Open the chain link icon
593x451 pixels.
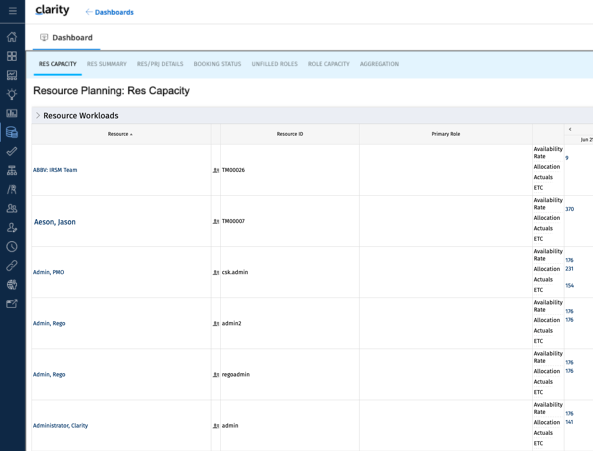tap(12, 265)
